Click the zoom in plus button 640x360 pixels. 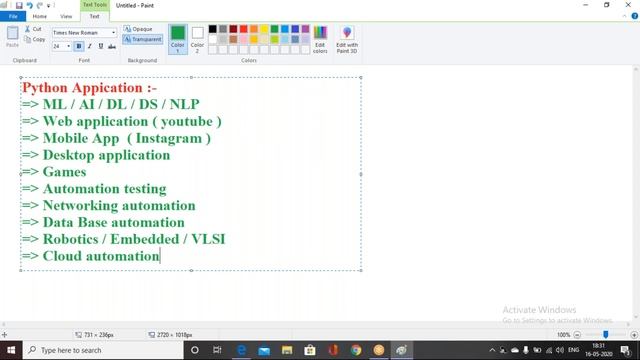click(x=634, y=335)
